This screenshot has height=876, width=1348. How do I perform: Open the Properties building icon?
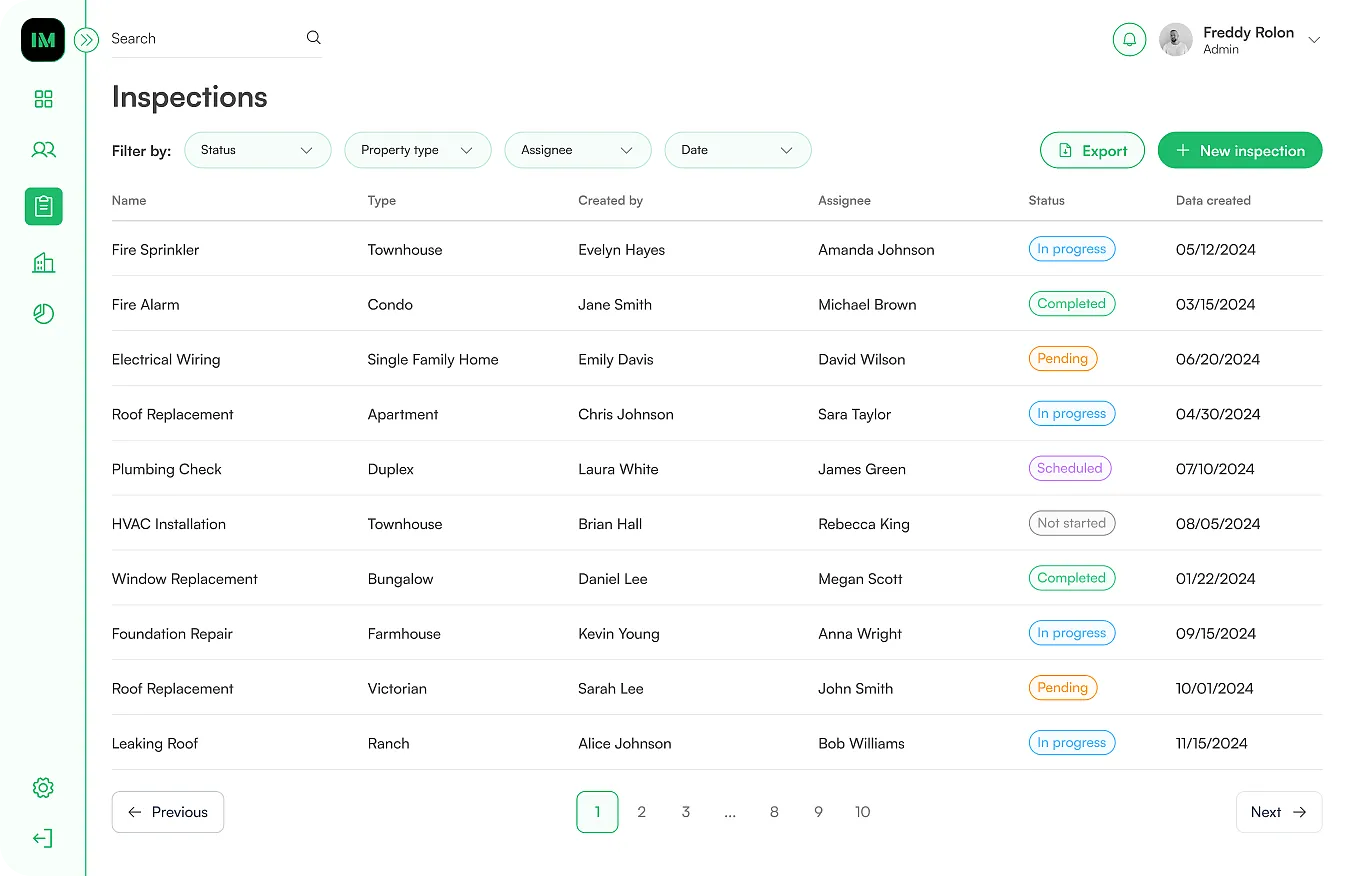point(43,262)
